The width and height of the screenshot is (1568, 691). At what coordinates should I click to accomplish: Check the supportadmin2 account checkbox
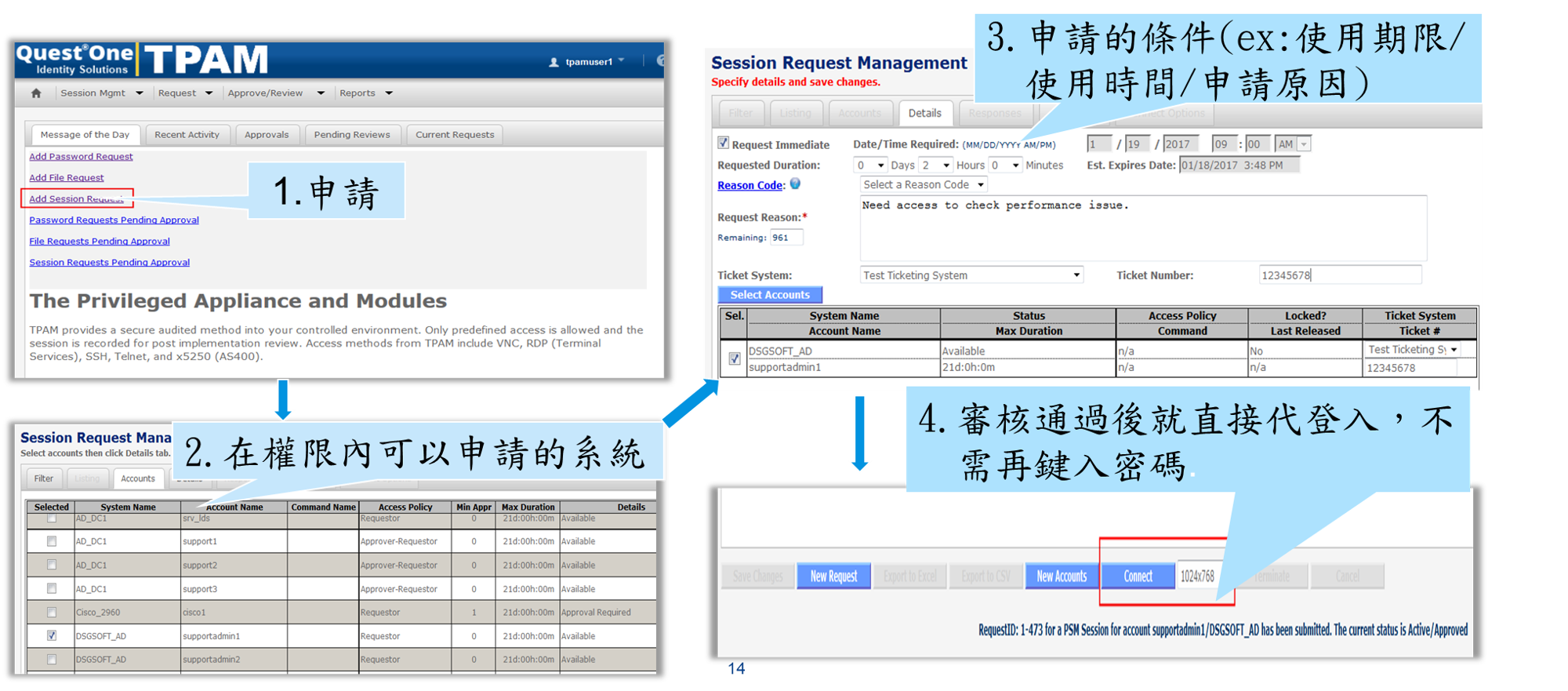(52, 659)
